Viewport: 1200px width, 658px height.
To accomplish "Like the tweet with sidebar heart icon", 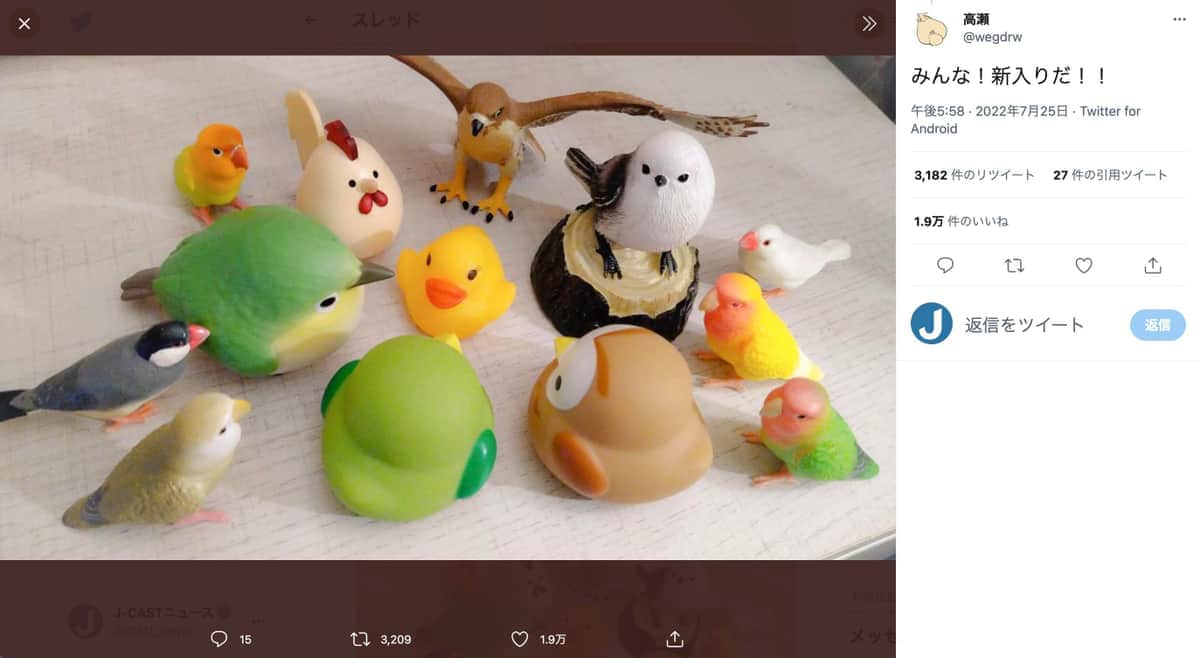I will (1083, 265).
